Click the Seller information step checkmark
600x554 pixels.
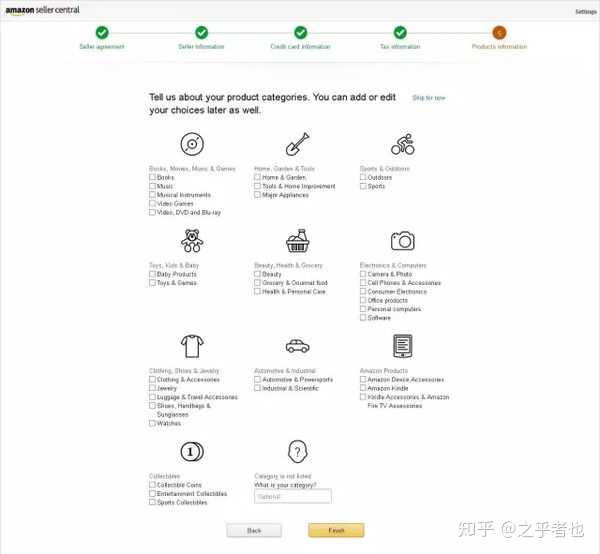pyautogui.click(x=202, y=33)
